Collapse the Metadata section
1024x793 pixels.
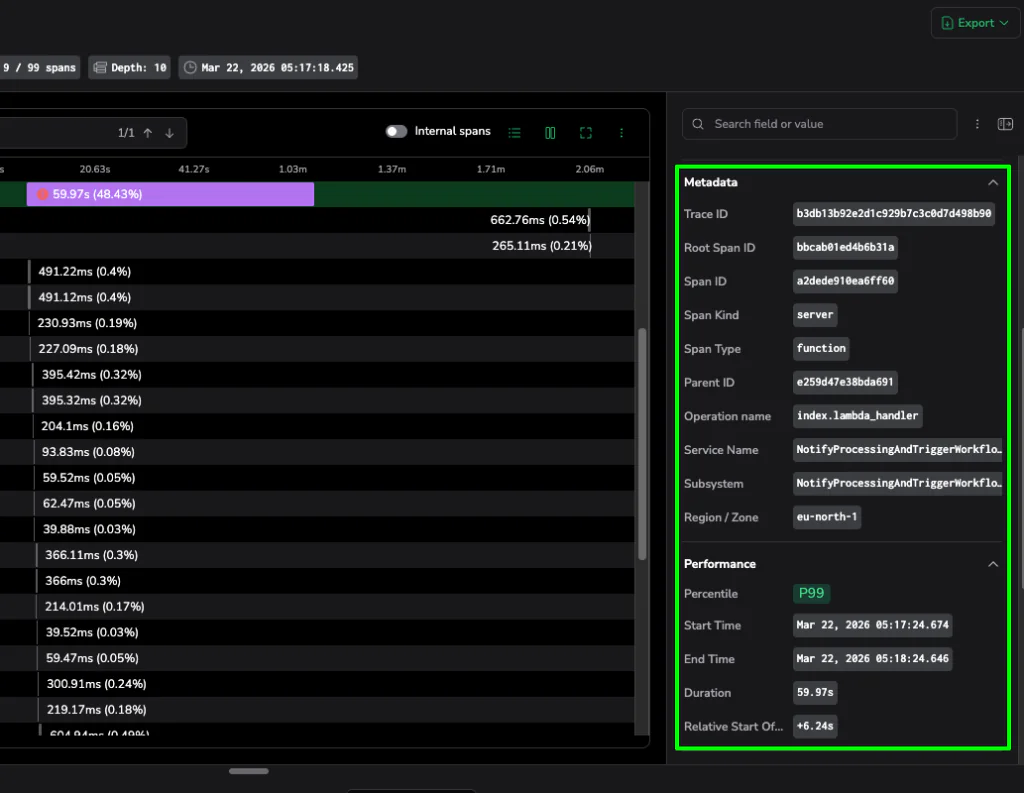coord(992,183)
